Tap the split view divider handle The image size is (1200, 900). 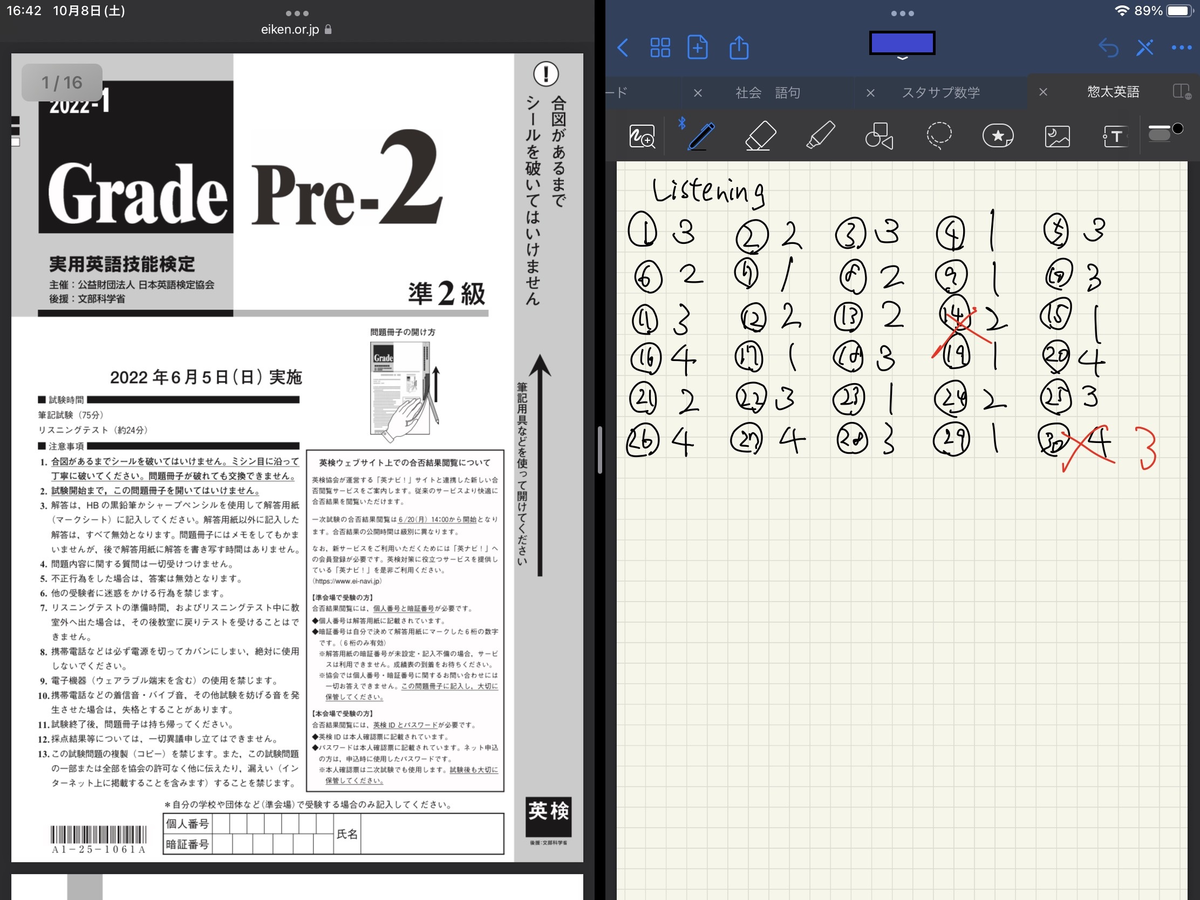[x=598, y=450]
